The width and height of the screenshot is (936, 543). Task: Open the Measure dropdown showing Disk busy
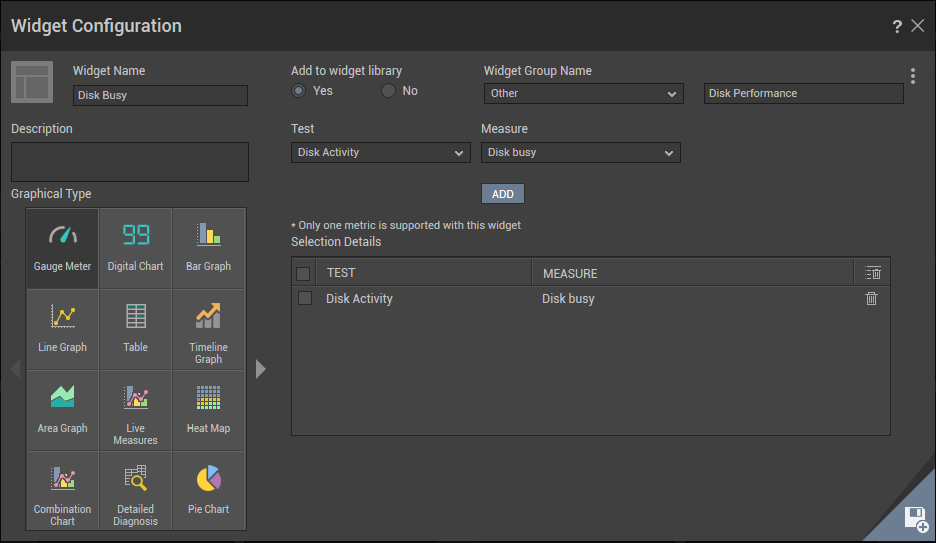(581, 153)
